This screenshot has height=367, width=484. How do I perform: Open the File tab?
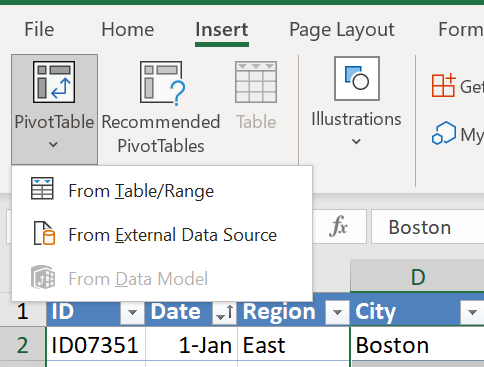tap(39, 29)
